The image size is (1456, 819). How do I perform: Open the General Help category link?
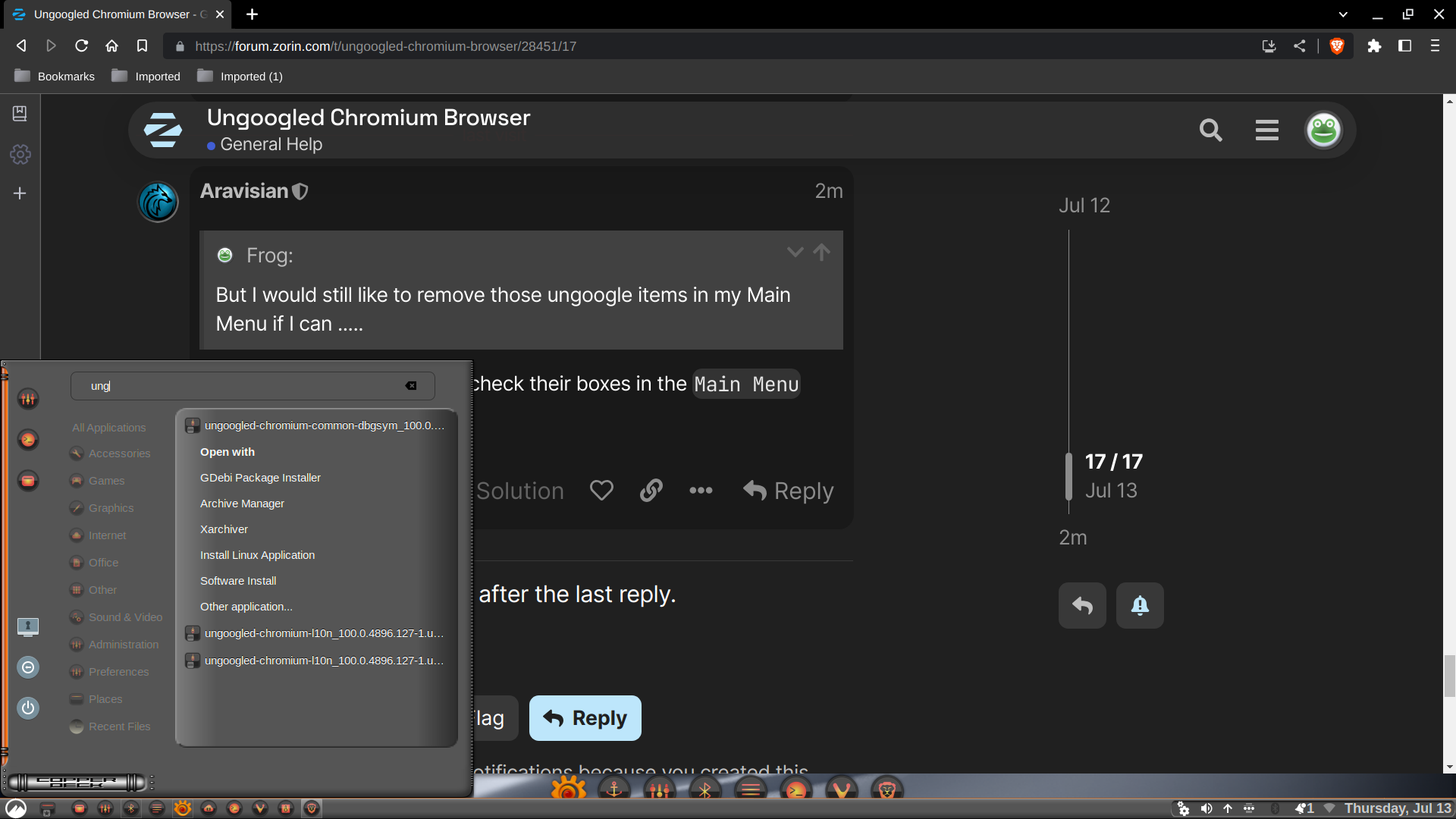(x=271, y=144)
